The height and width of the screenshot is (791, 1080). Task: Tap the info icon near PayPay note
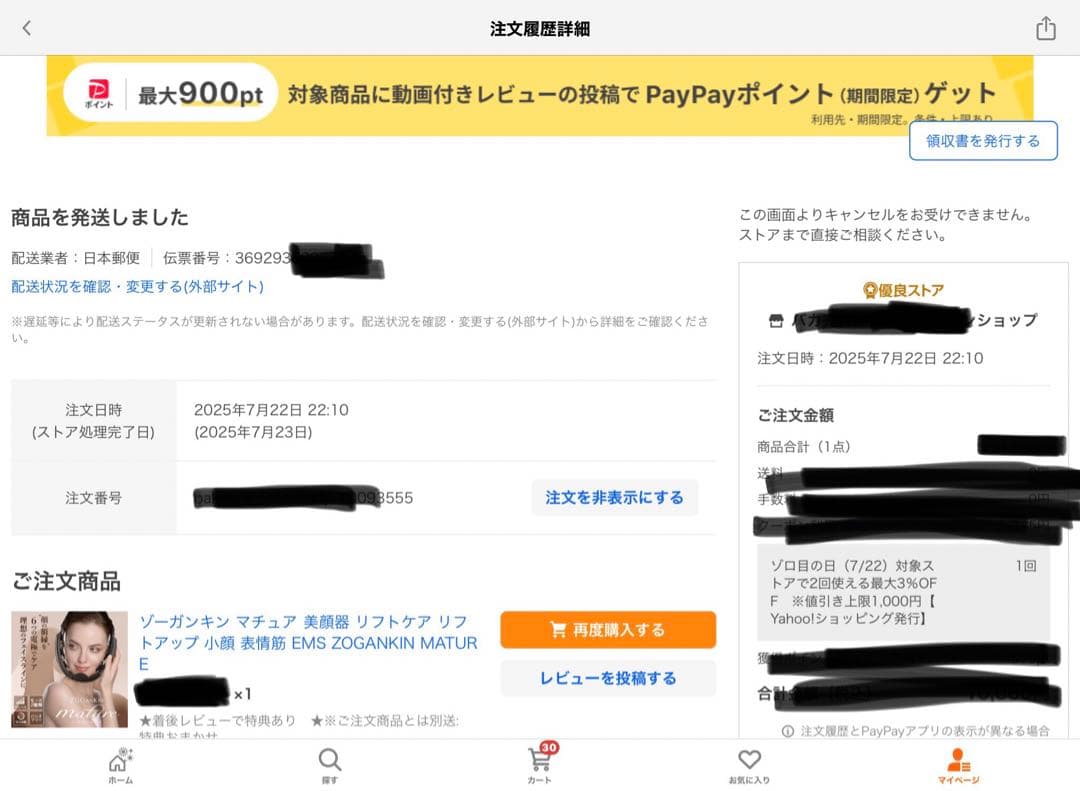click(787, 731)
